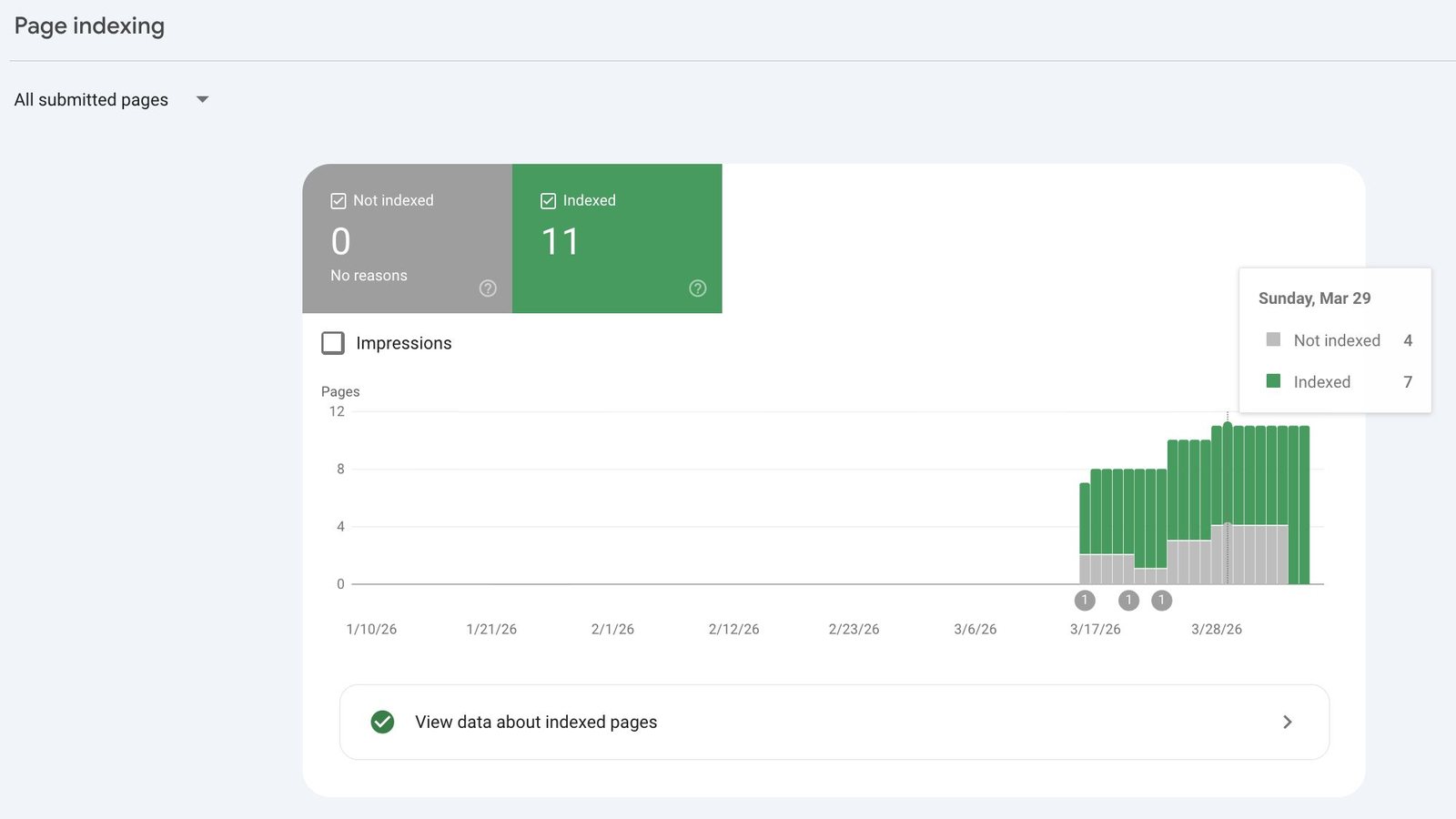Click the large "0" not indexed count

click(x=340, y=242)
